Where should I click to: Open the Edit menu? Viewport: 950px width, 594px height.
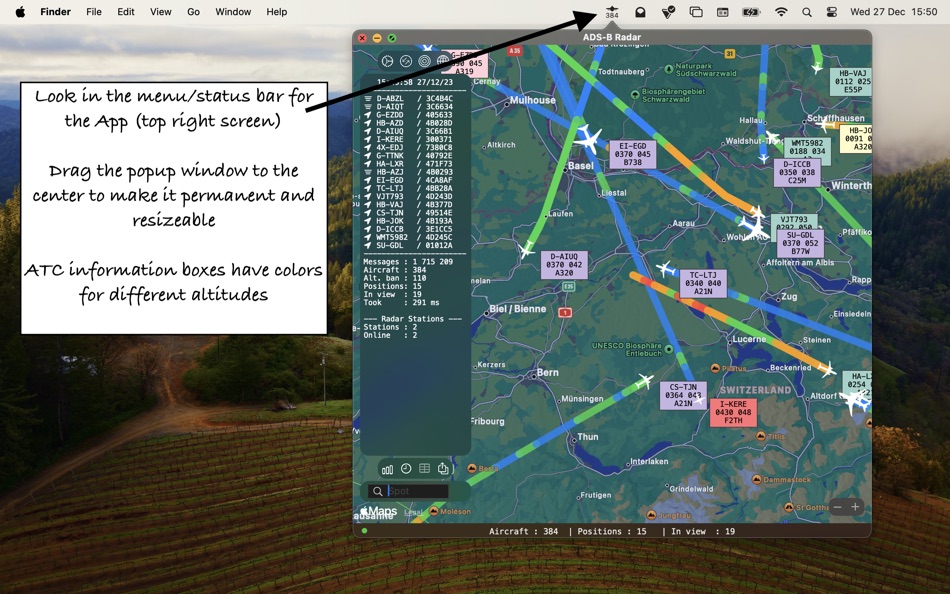(126, 12)
